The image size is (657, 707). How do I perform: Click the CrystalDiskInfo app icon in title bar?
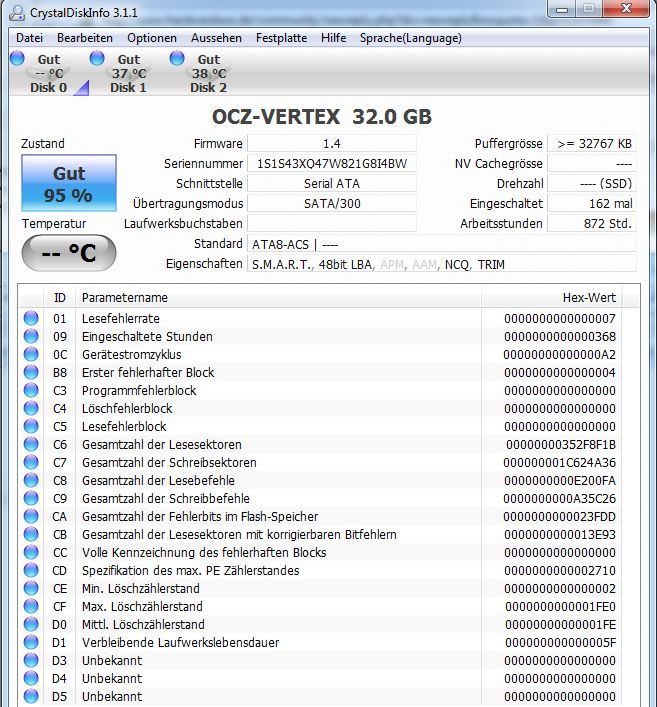click(x=16, y=13)
